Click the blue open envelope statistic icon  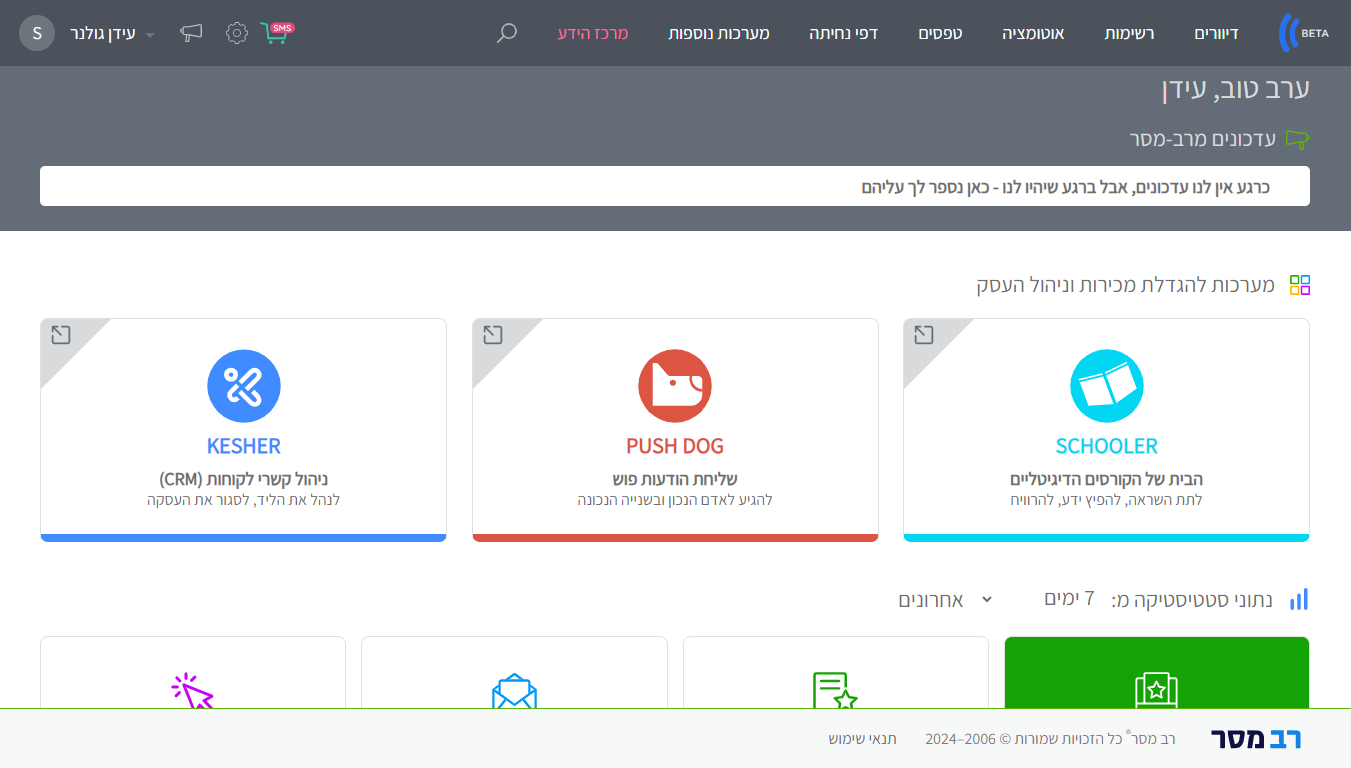point(514,692)
